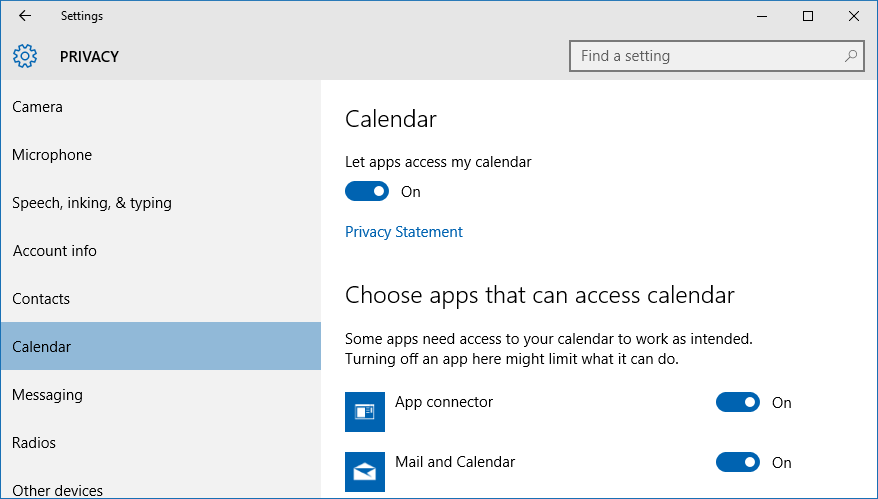
Task: Click the back arrow icon
Action: pos(25,16)
